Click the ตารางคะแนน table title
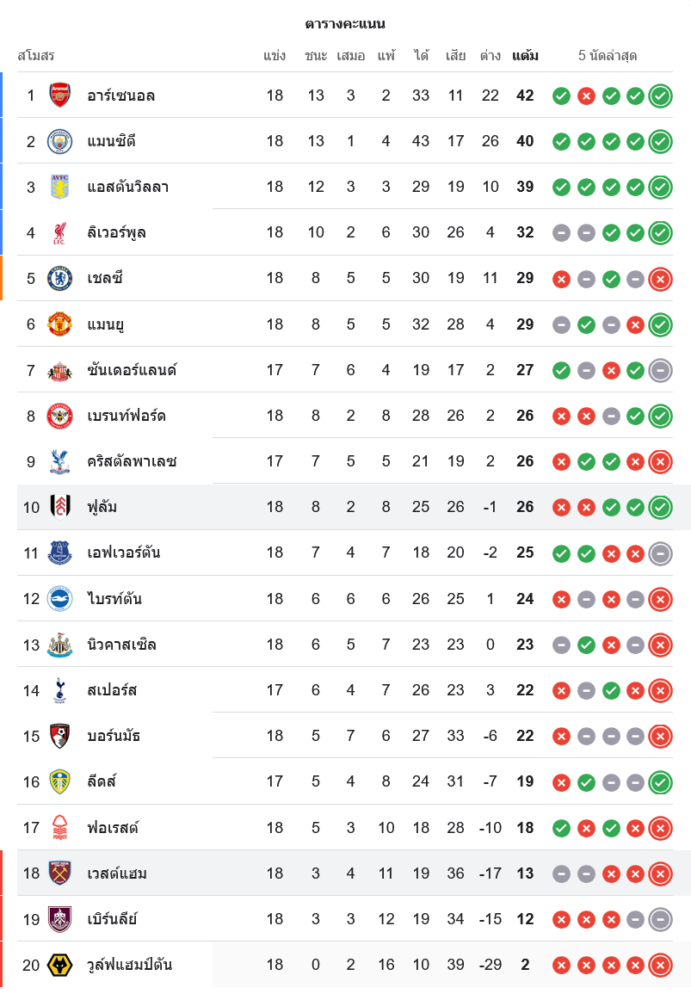The image size is (691, 1000). pos(345,23)
